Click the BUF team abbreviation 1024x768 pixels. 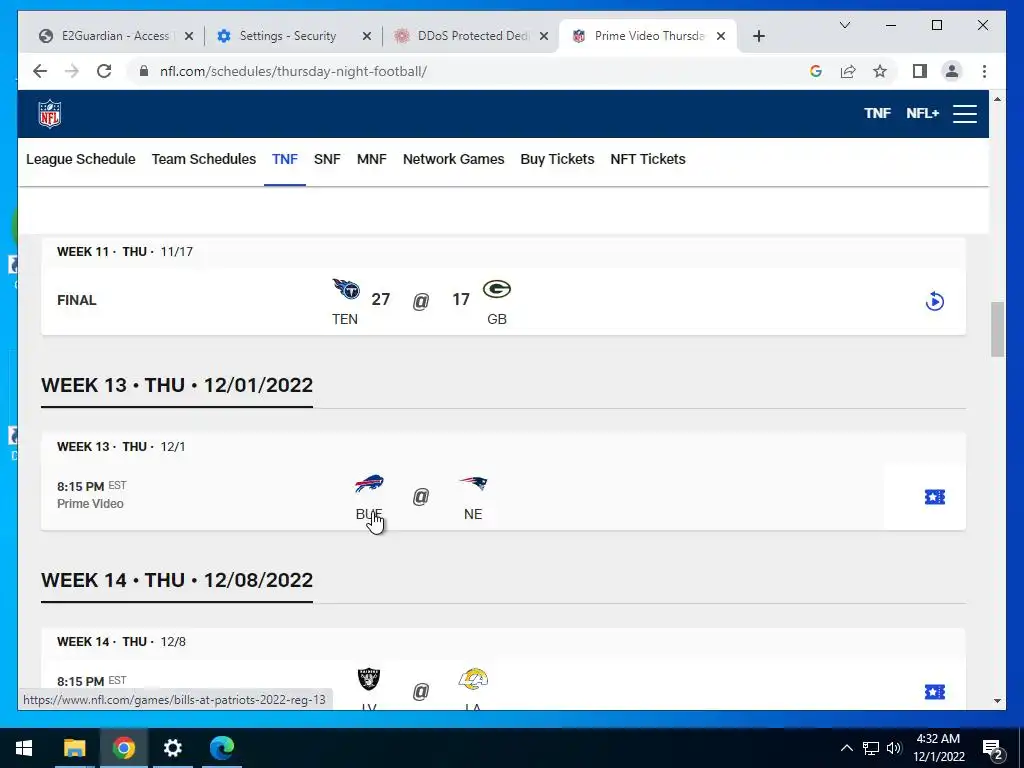(369, 515)
